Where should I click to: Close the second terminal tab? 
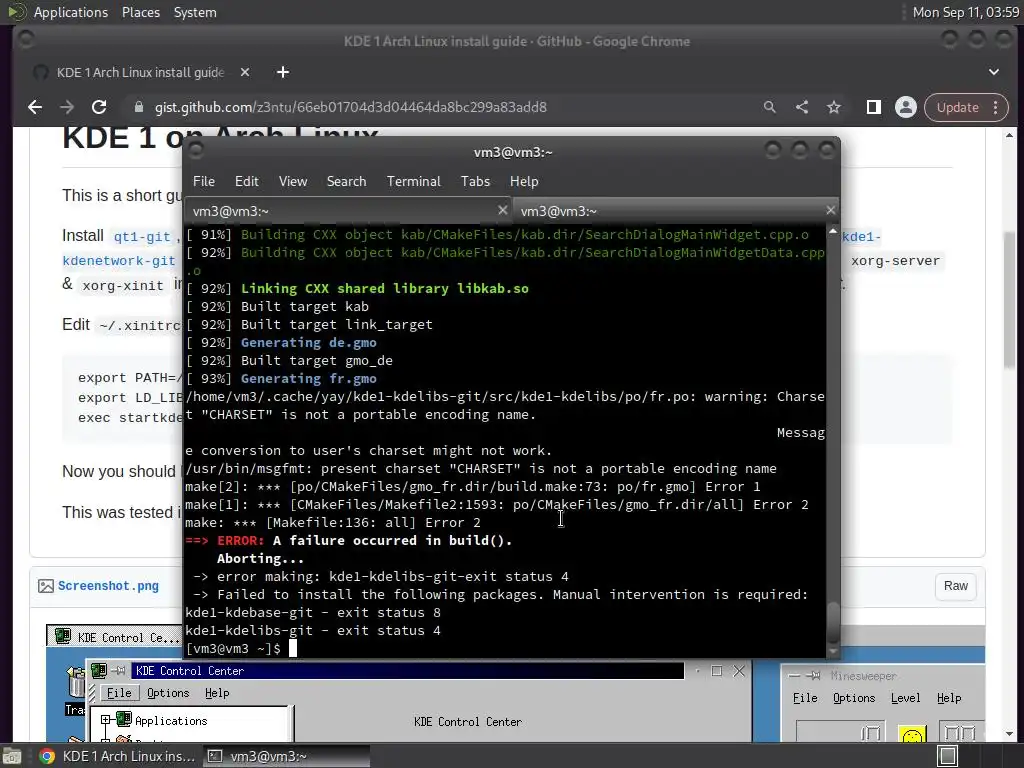tap(831, 210)
